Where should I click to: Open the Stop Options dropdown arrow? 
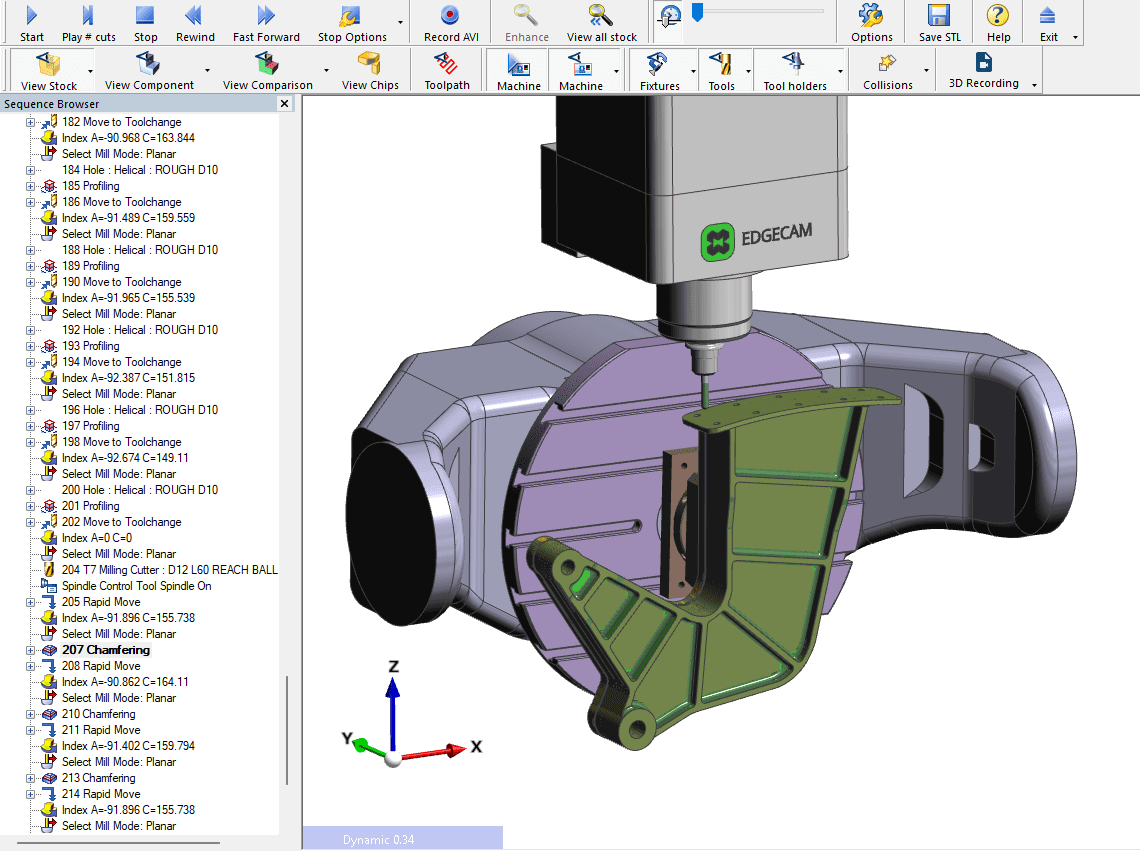(x=400, y=22)
